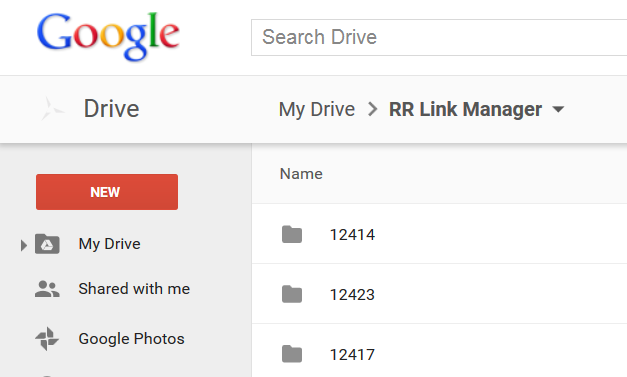Click the Google Photos pinwheel icon
The image size is (627, 377).
[x=47, y=339]
